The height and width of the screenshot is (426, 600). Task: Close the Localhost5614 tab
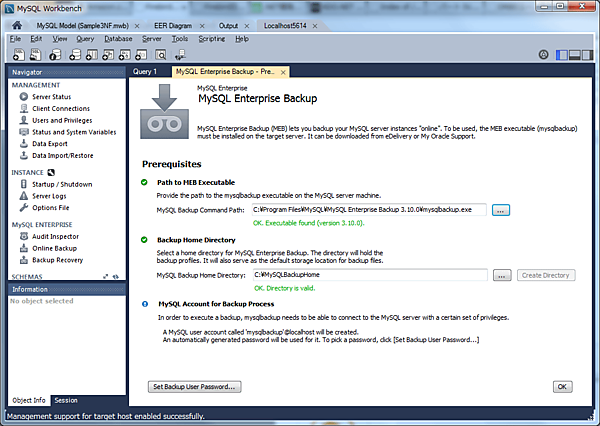click(315, 26)
